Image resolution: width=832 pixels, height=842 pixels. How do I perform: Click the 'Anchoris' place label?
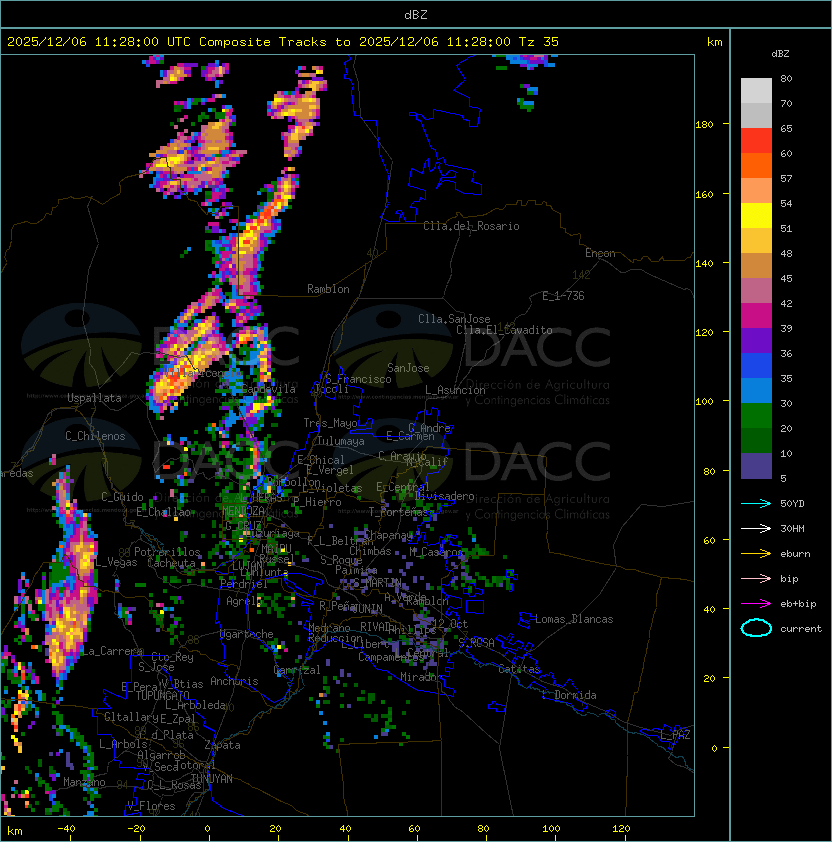point(234,681)
